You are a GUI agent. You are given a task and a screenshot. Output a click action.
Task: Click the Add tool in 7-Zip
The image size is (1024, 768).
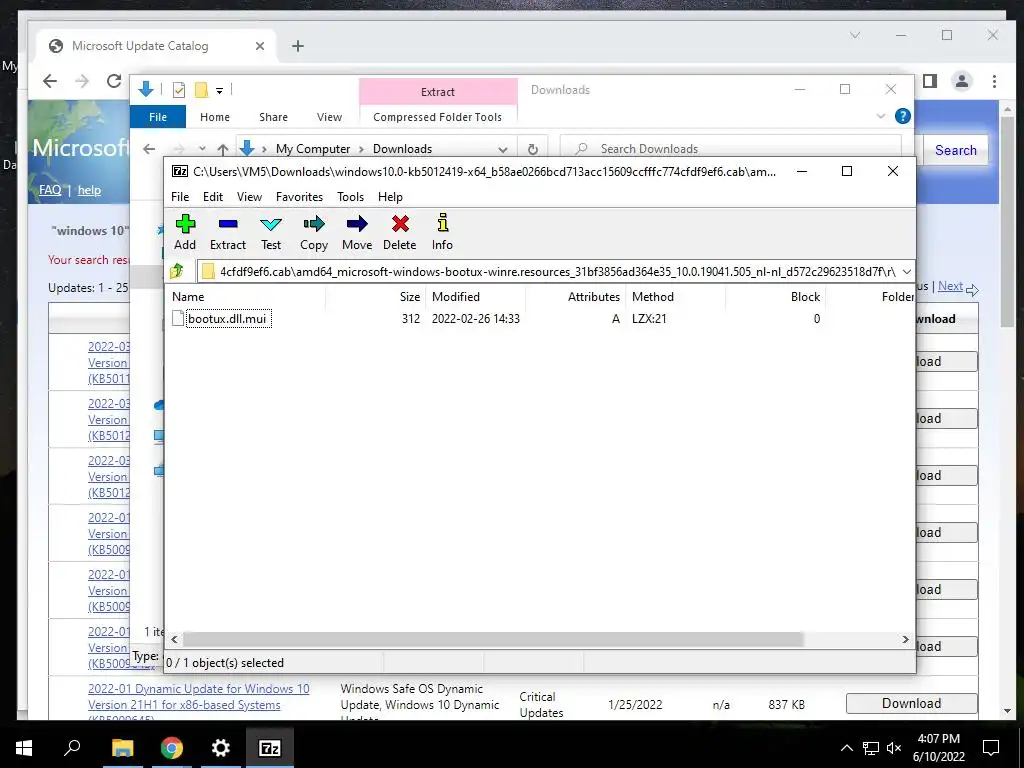[x=185, y=232]
